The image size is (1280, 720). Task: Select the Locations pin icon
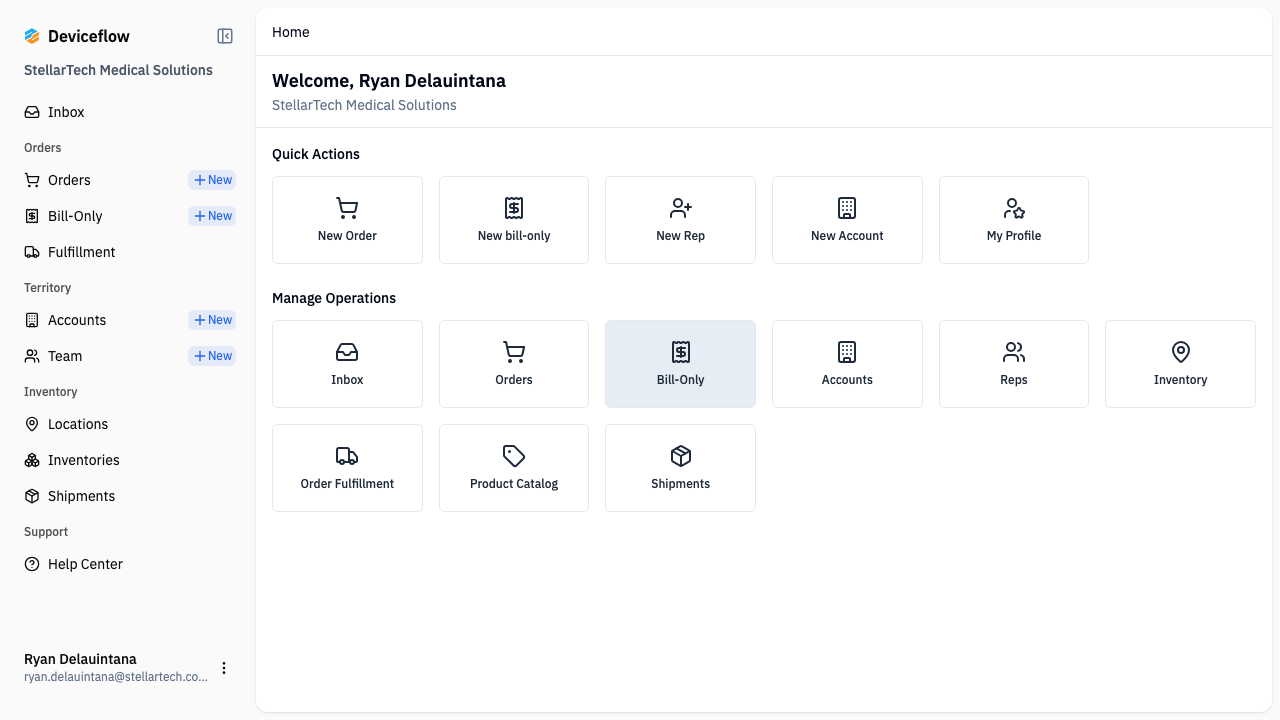pyautogui.click(x=31, y=424)
